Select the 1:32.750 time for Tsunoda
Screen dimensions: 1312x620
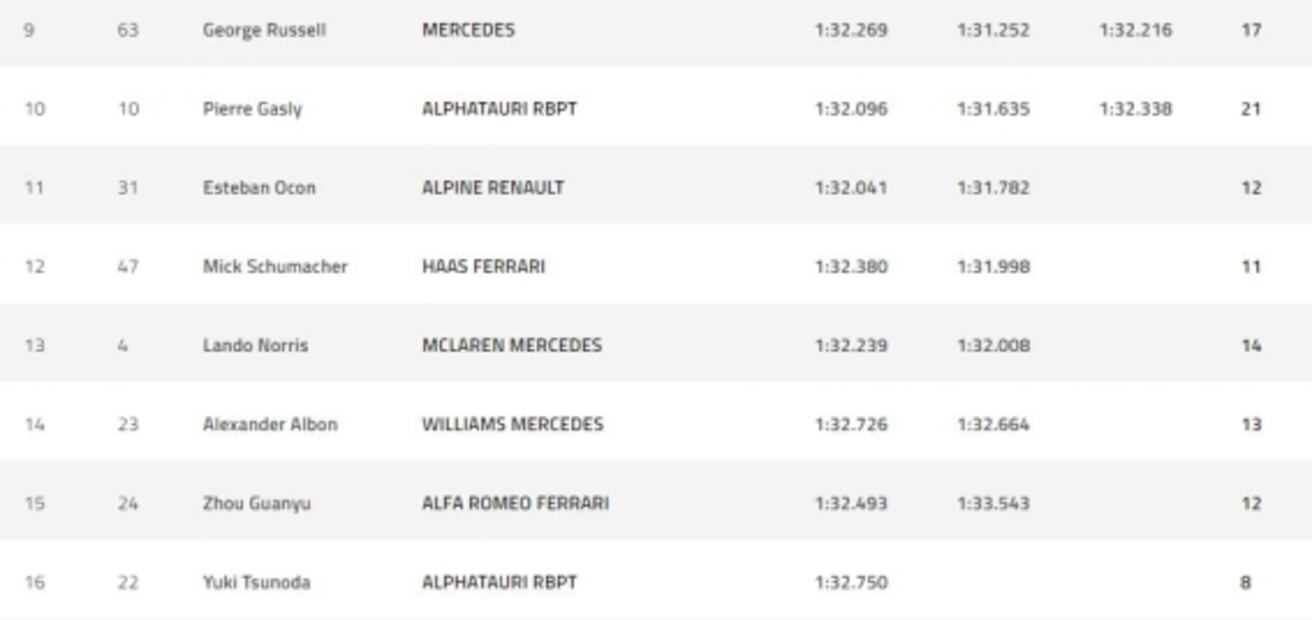point(851,583)
